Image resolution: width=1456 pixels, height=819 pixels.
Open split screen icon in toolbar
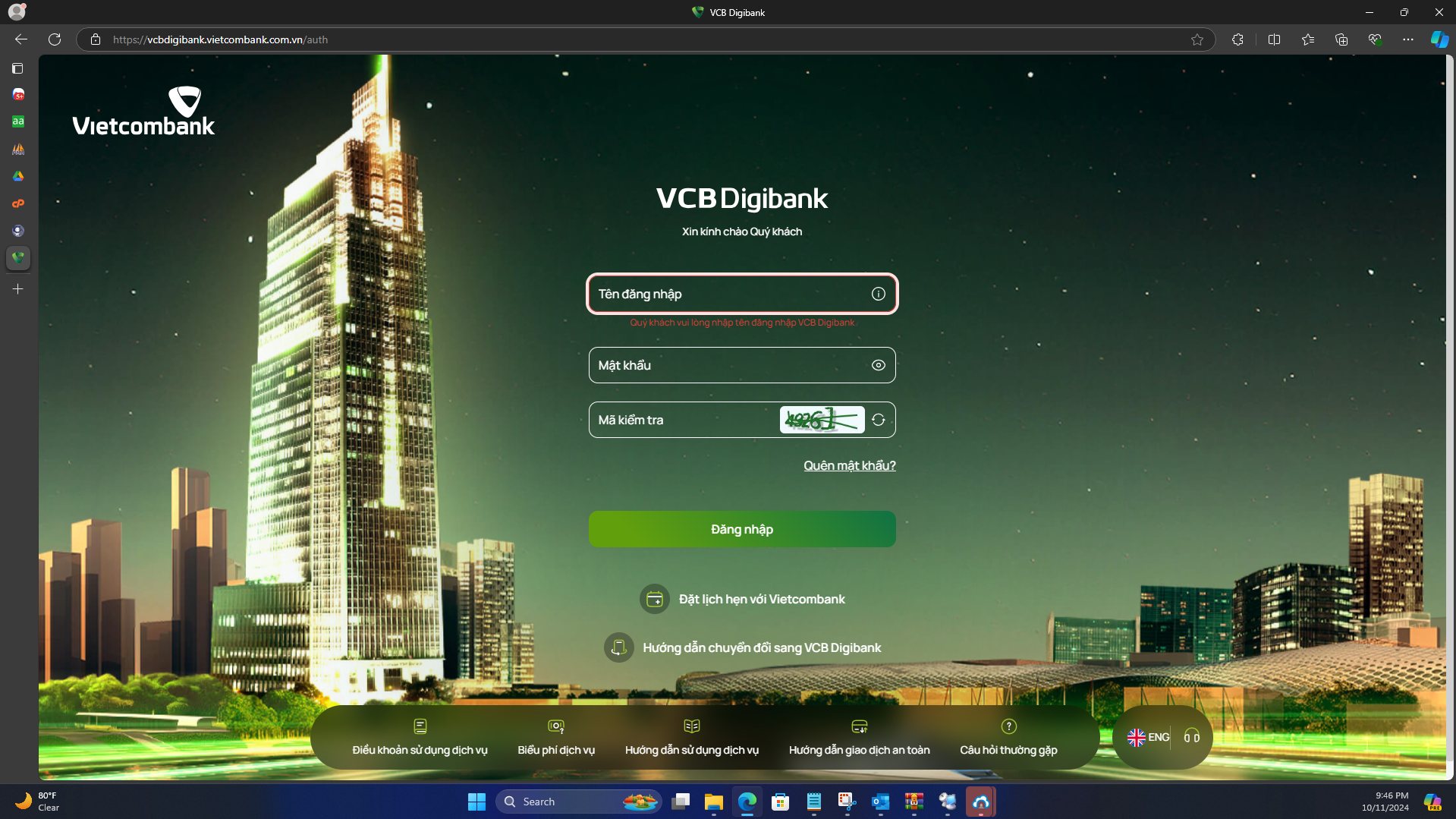tap(1274, 39)
